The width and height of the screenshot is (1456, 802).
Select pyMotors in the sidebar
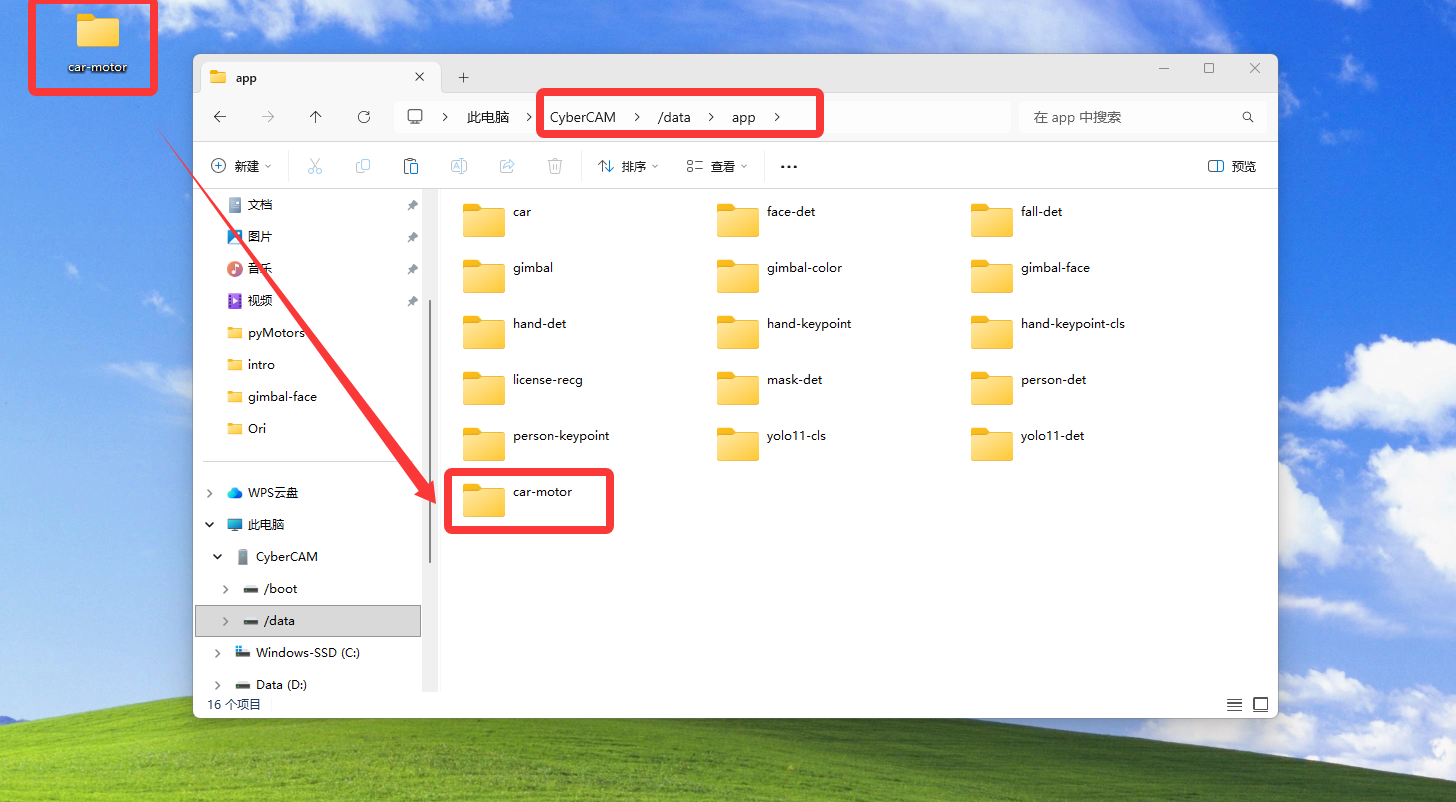tap(276, 333)
